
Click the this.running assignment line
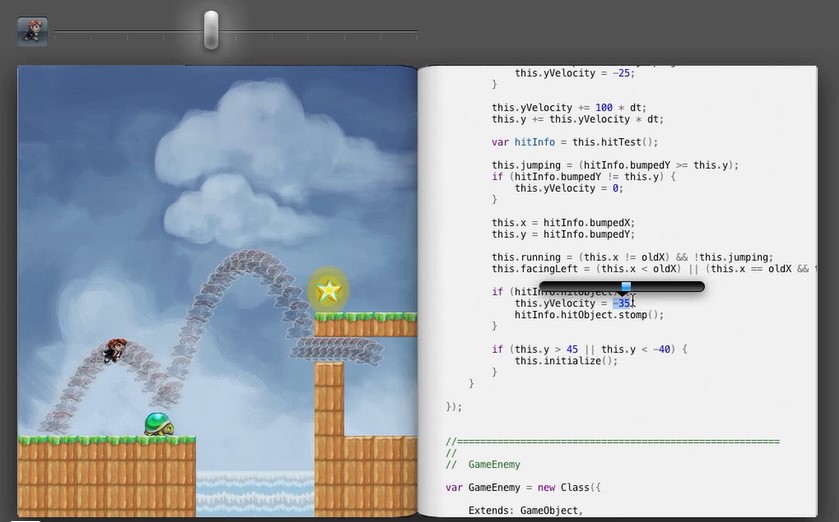pyautogui.click(x=632, y=257)
